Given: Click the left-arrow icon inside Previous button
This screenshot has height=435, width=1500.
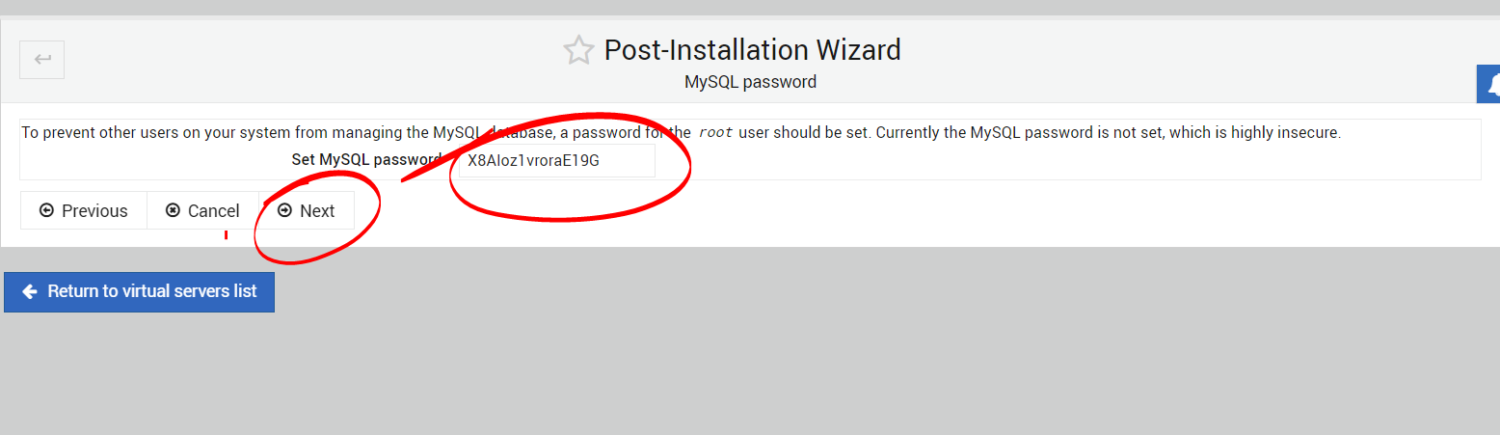Looking at the screenshot, I should click(46, 211).
